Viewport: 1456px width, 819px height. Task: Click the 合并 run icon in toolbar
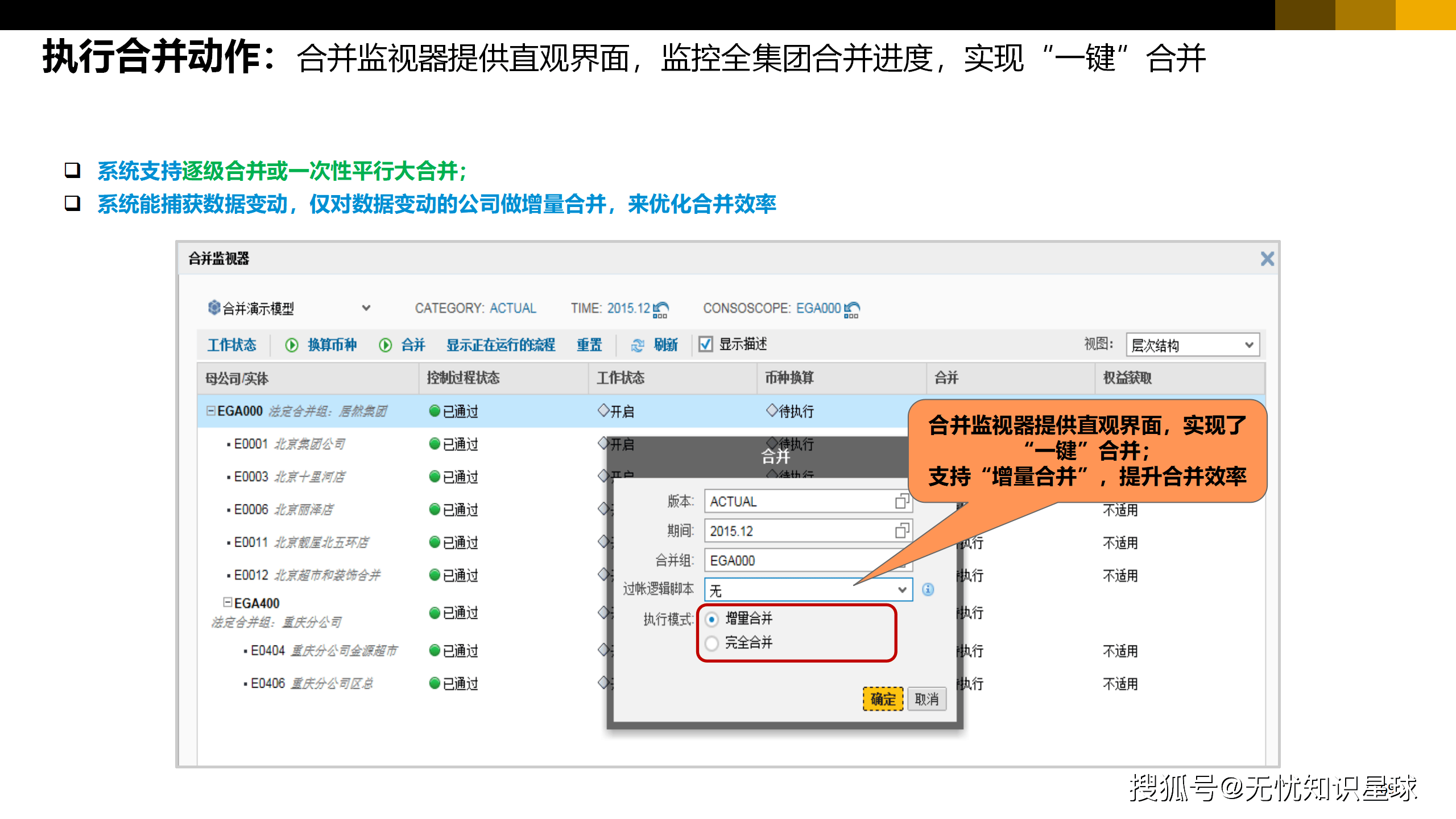(x=385, y=345)
